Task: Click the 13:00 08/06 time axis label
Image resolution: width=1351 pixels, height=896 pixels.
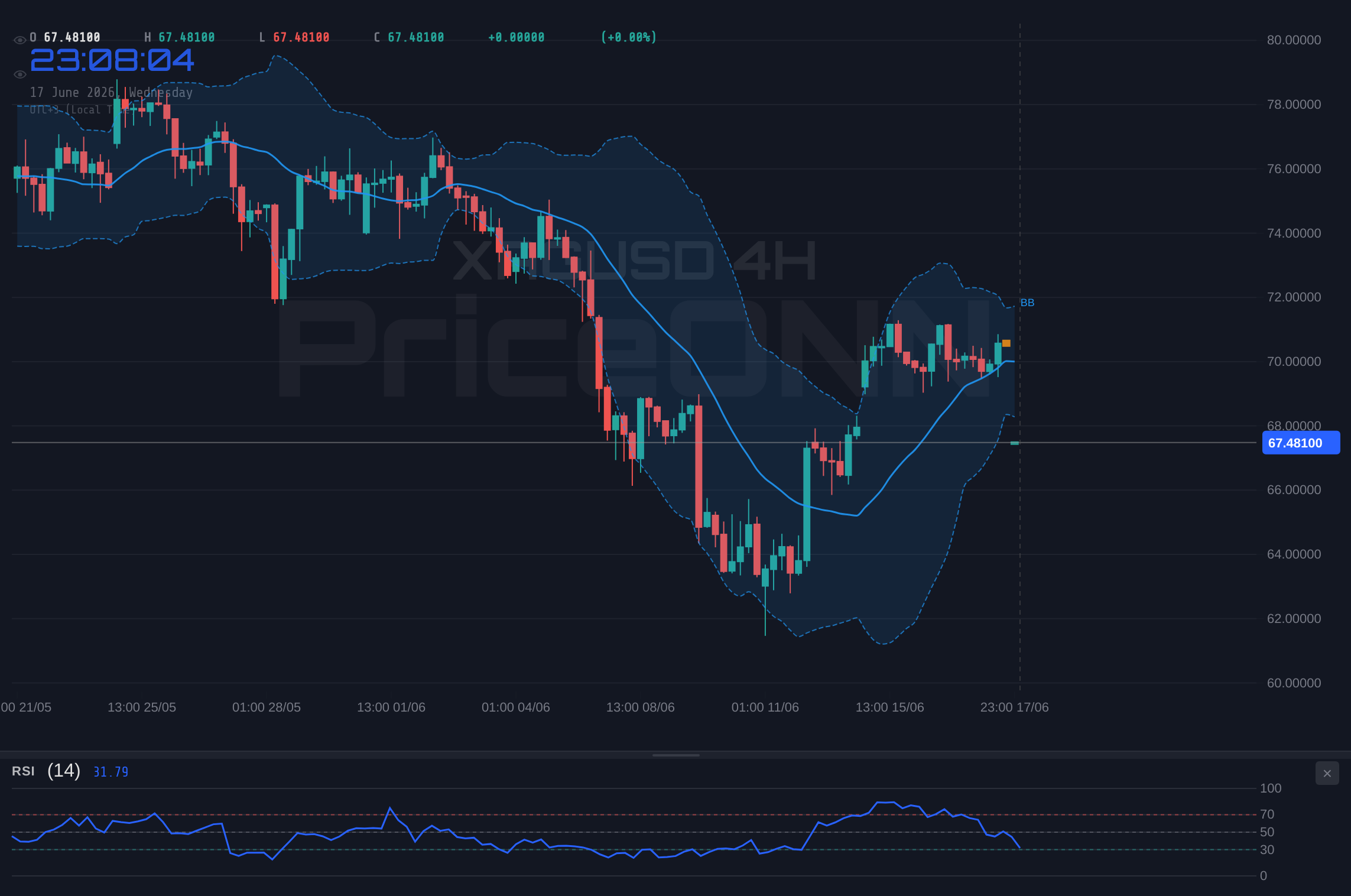Action: [641, 707]
